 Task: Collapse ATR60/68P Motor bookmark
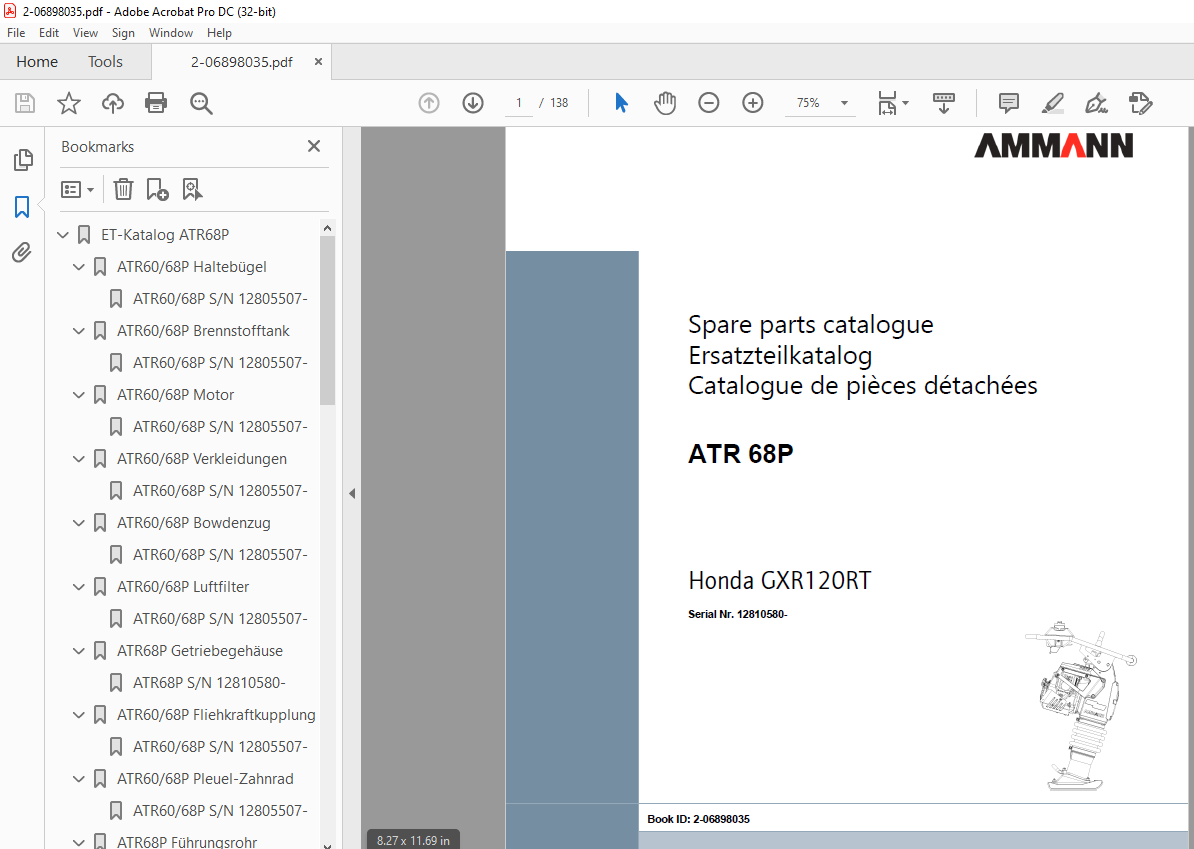click(78, 394)
